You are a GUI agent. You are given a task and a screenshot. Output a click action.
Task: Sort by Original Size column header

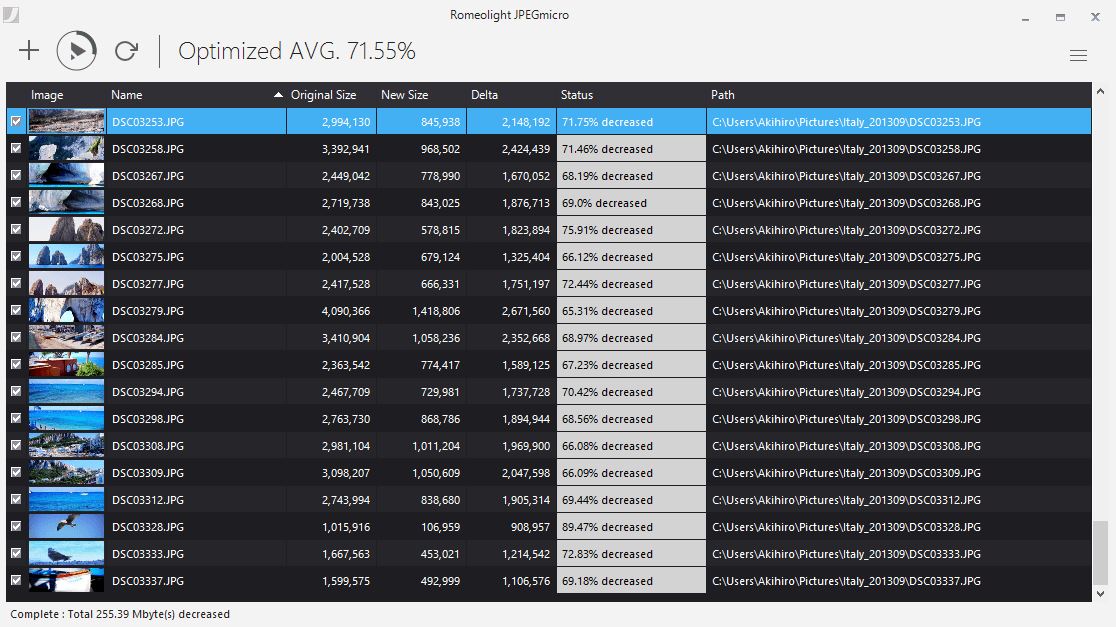point(323,95)
